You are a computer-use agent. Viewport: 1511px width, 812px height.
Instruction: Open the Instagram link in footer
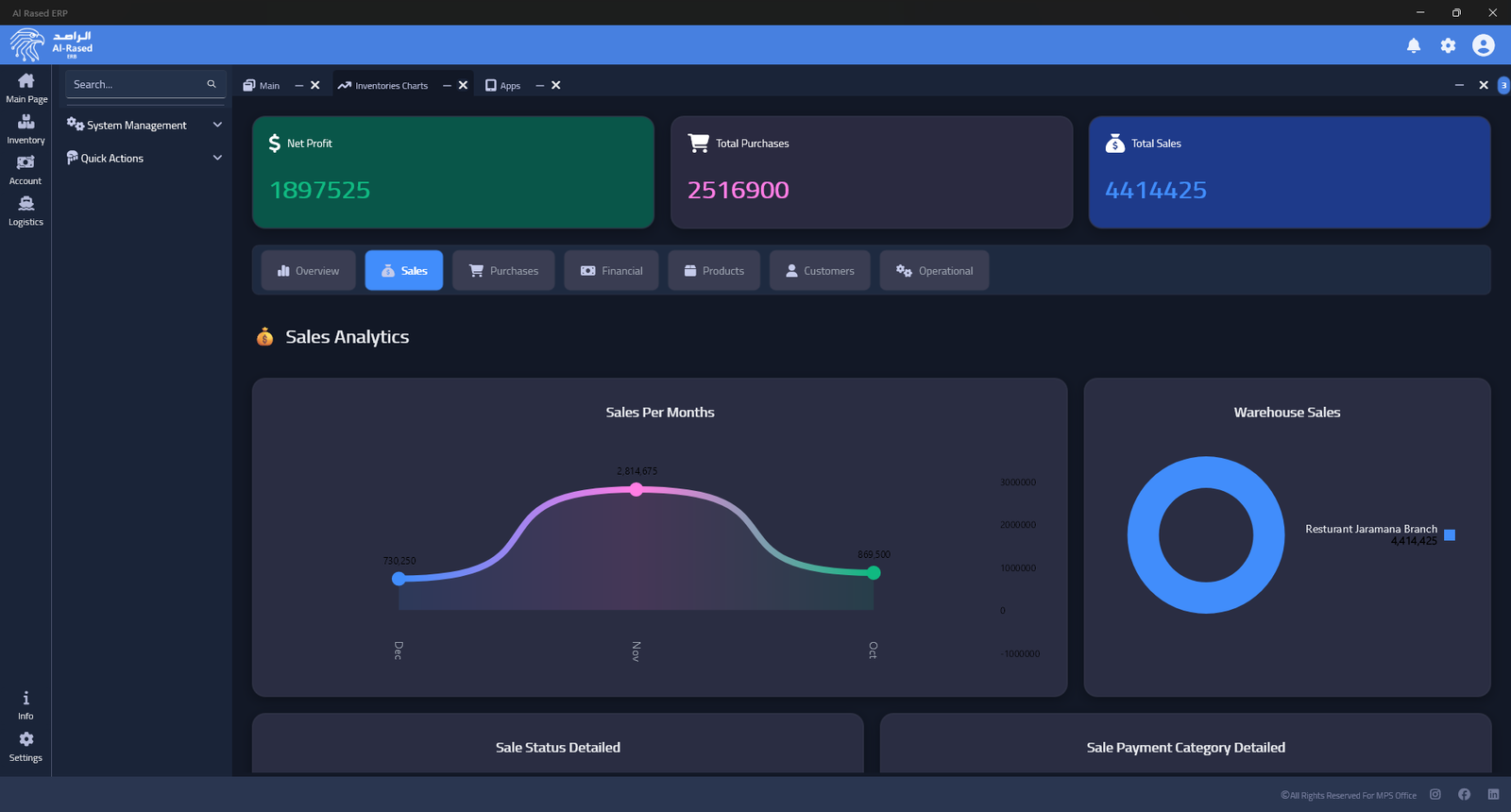[1435, 795]
